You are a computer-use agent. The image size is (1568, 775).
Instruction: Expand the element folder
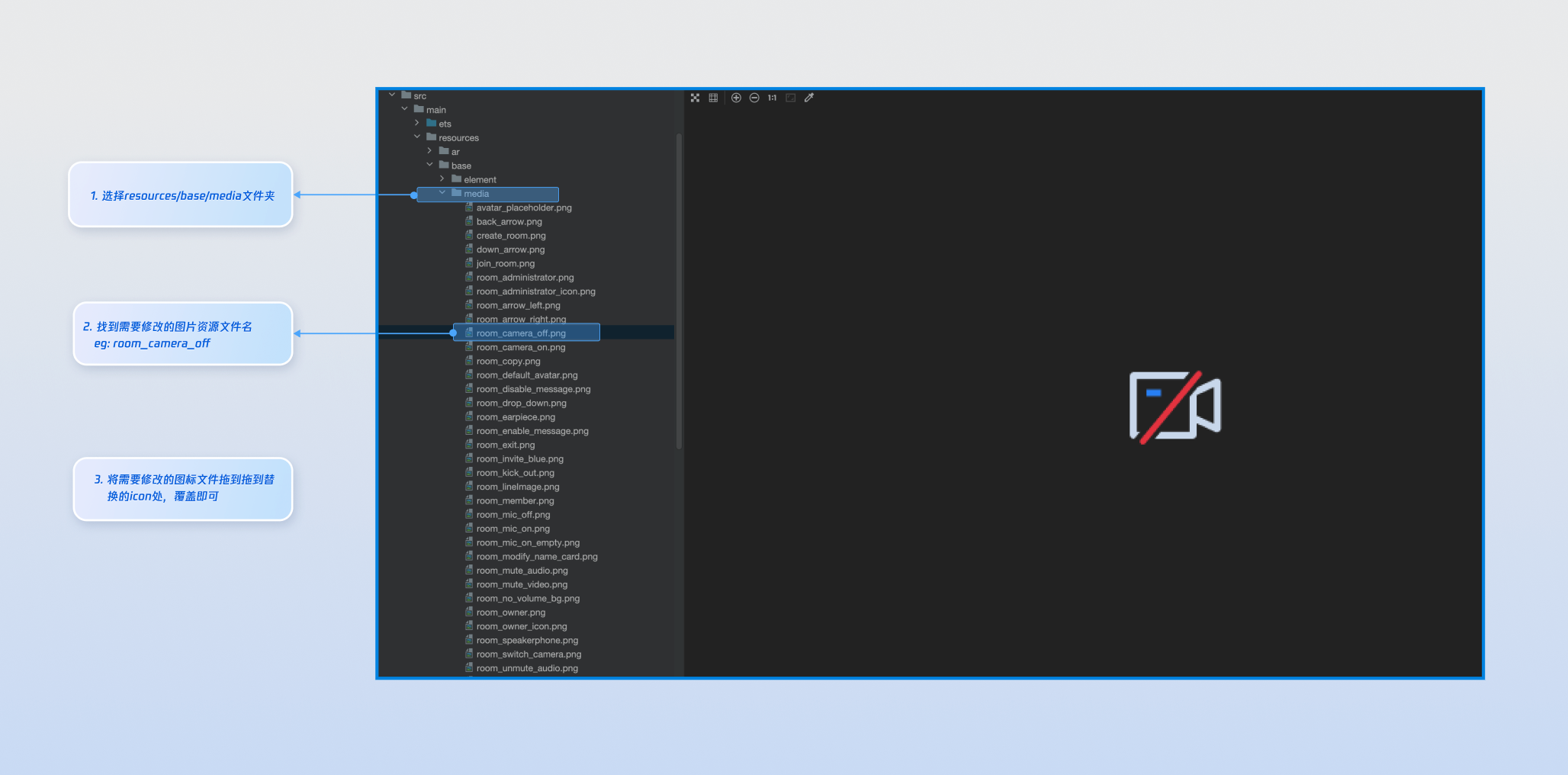pyautogui.click(x=442, y=178)
